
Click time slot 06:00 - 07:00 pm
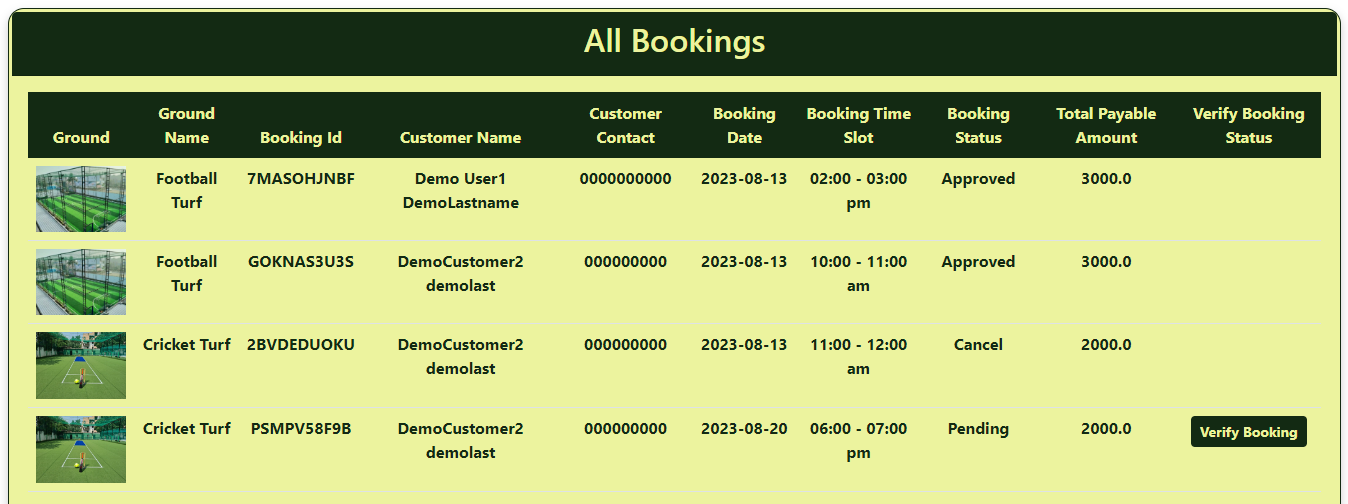pyautogui.click(x=858, y=441)
